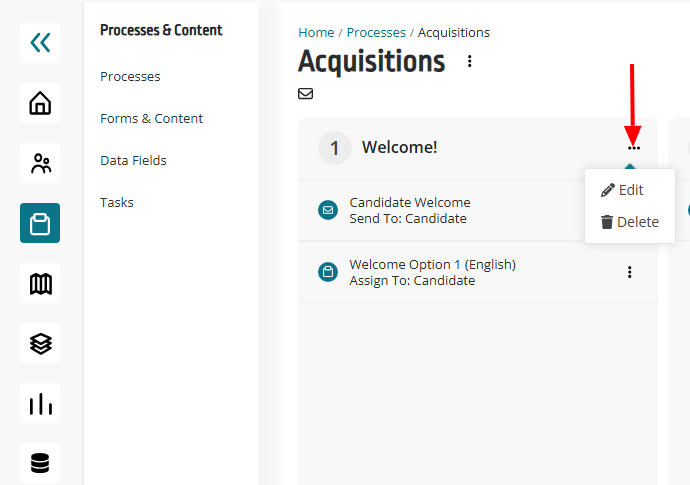Go to Processes in side menu
The width and height of the screenshot is (690, 485).
(x=130, y=77)
